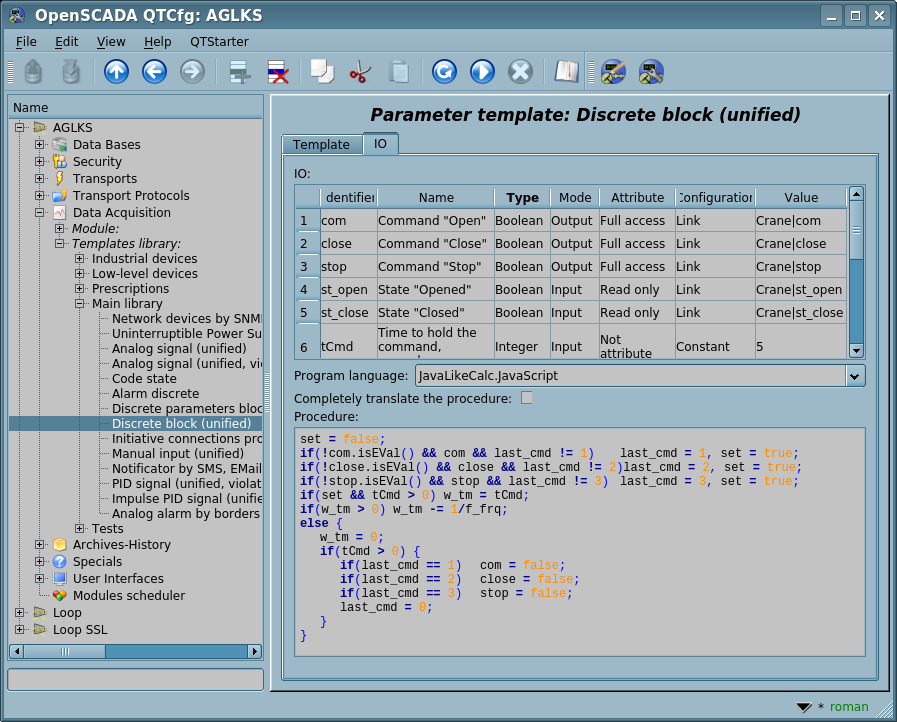Viewport: 897px width, 722px height.
Task: Switch to the Template tab
Action: point(322,145)
